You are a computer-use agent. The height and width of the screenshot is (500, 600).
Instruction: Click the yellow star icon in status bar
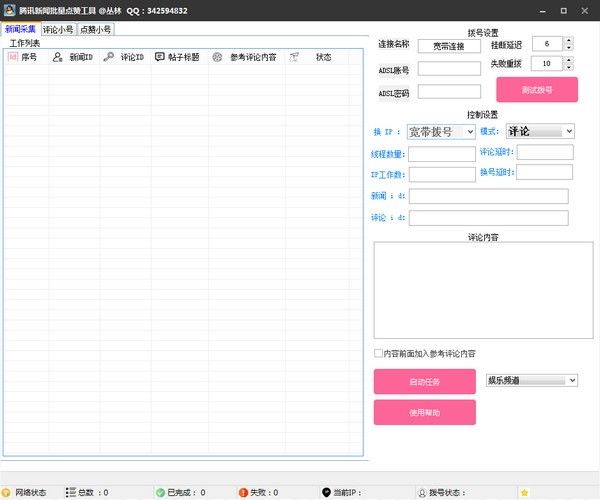tap(524, 492)
